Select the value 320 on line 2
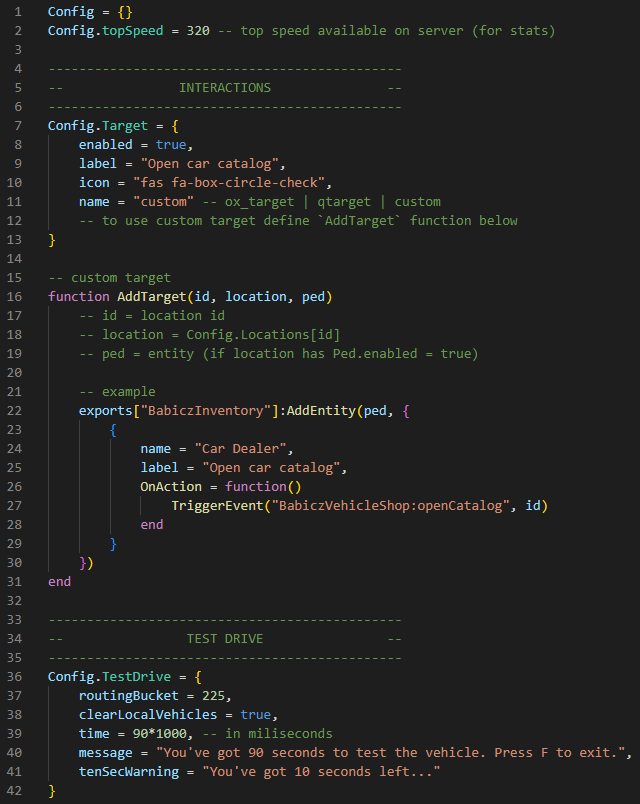This screenshot has width=640, height=804. [x=198, y=31]
